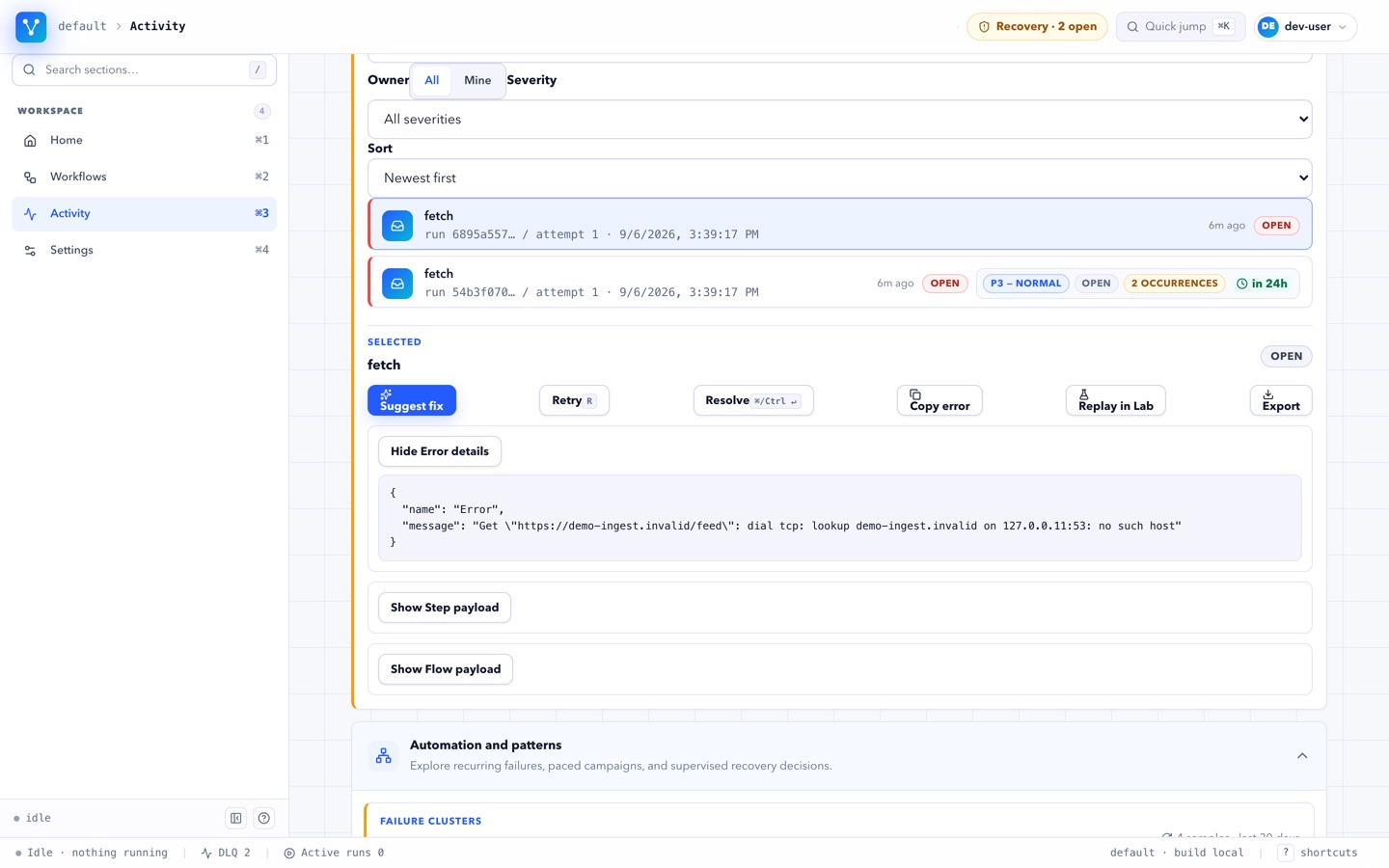Click the inbox icon of run 6895a557
This screenshot has height=868, width=1389.
tap(397, 226)
